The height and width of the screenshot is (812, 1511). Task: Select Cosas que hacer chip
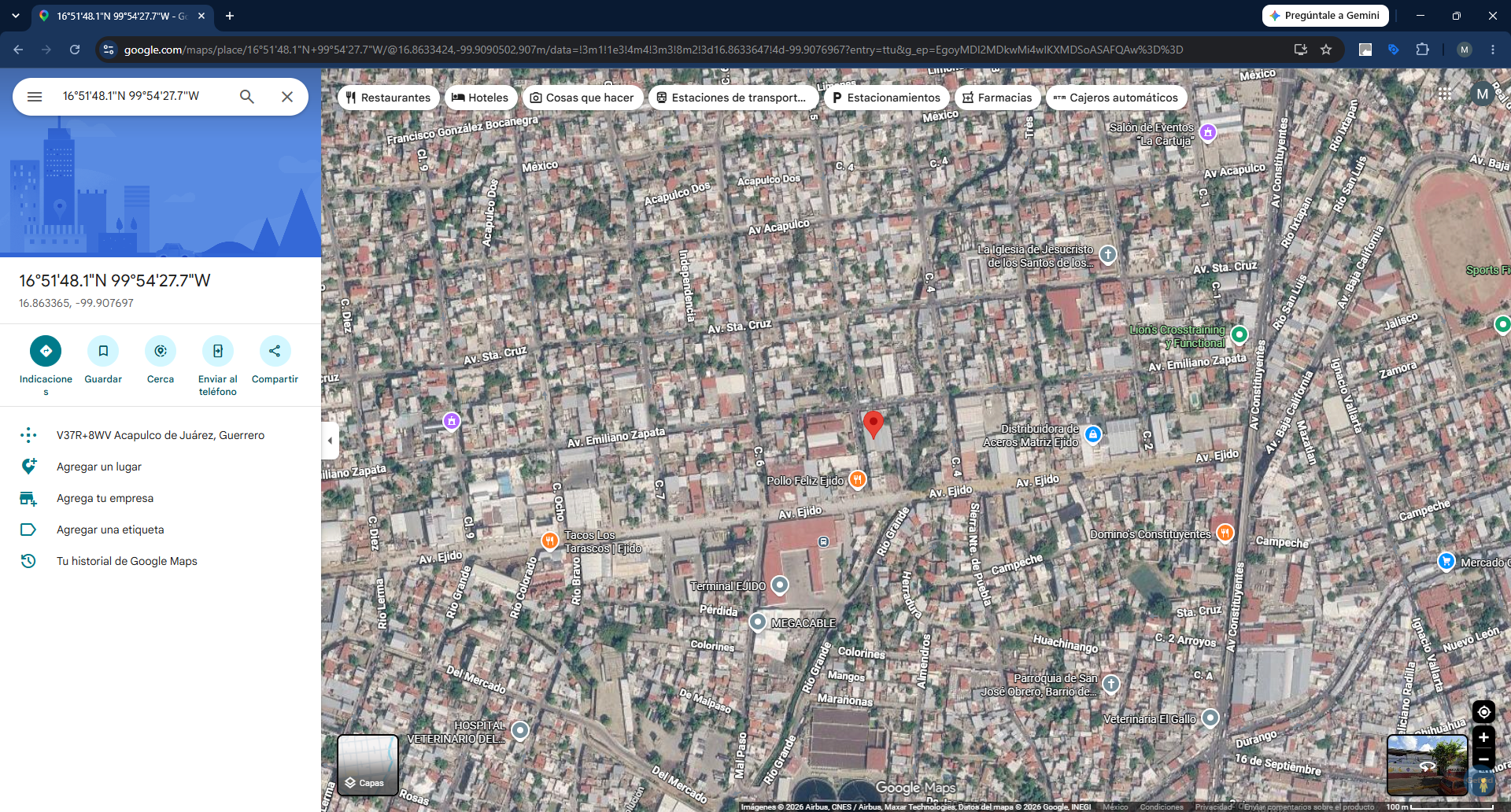coord(582,98)
